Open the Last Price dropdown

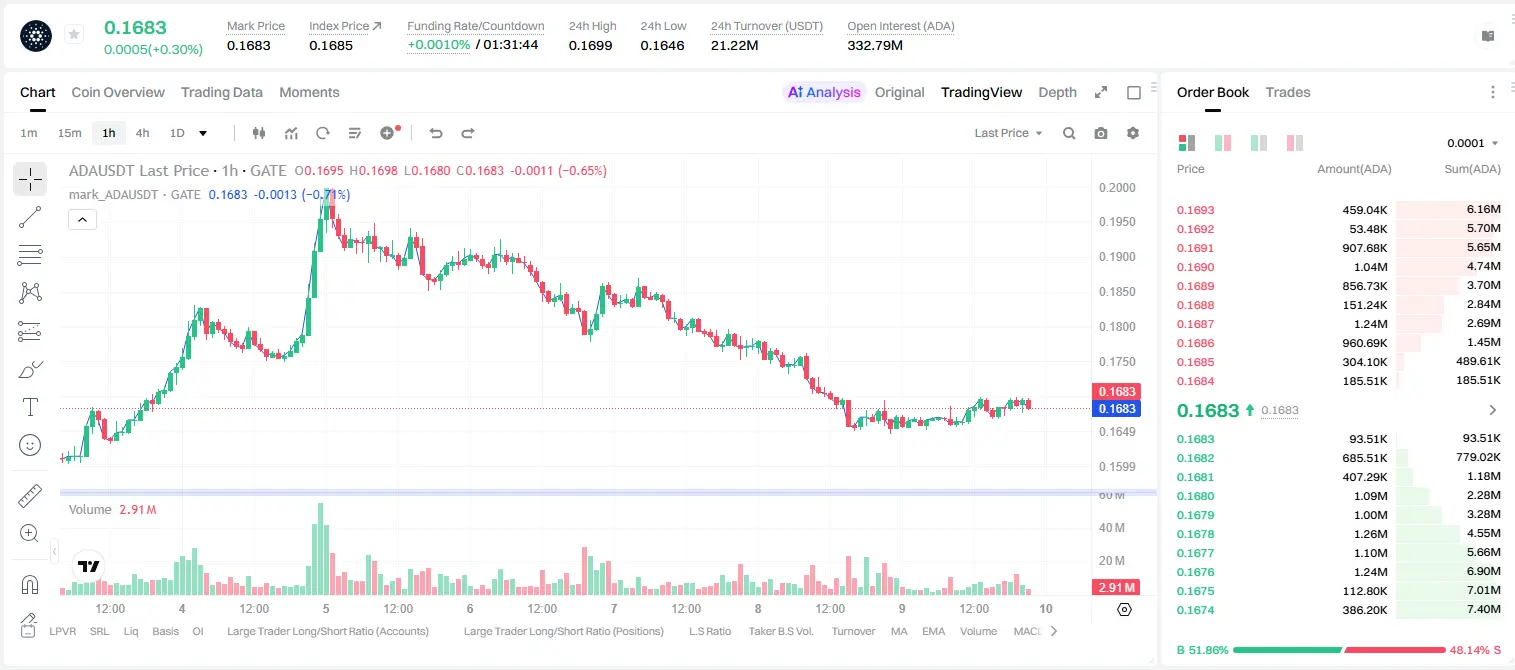click(1008, 133)
